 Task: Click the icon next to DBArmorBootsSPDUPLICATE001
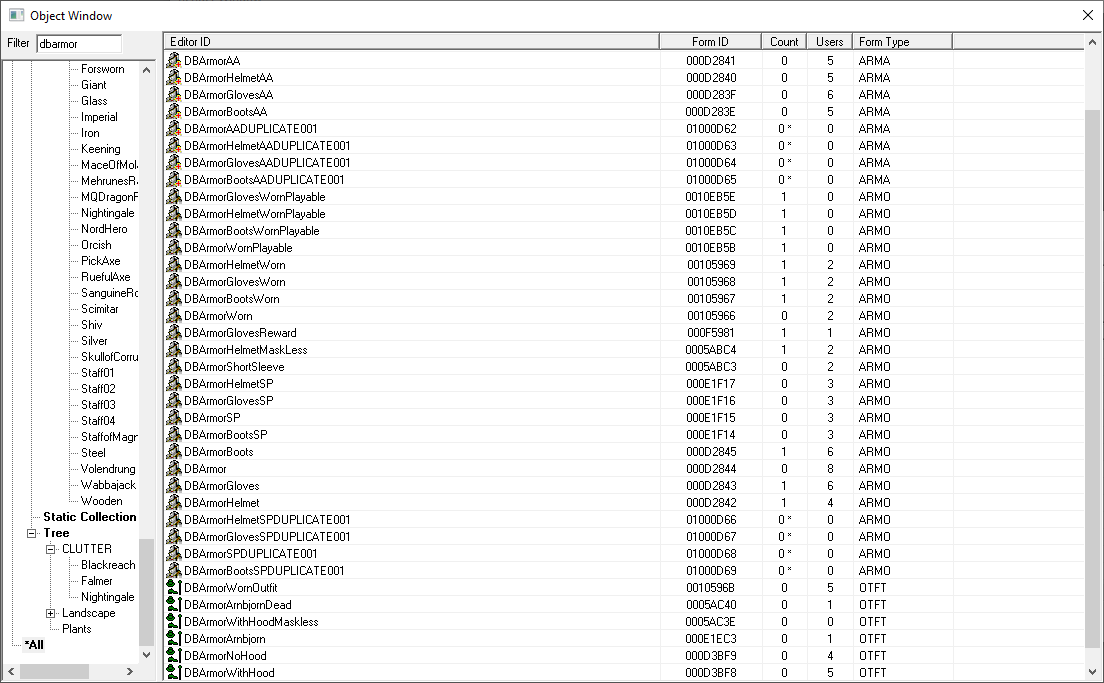click(173, 571)
